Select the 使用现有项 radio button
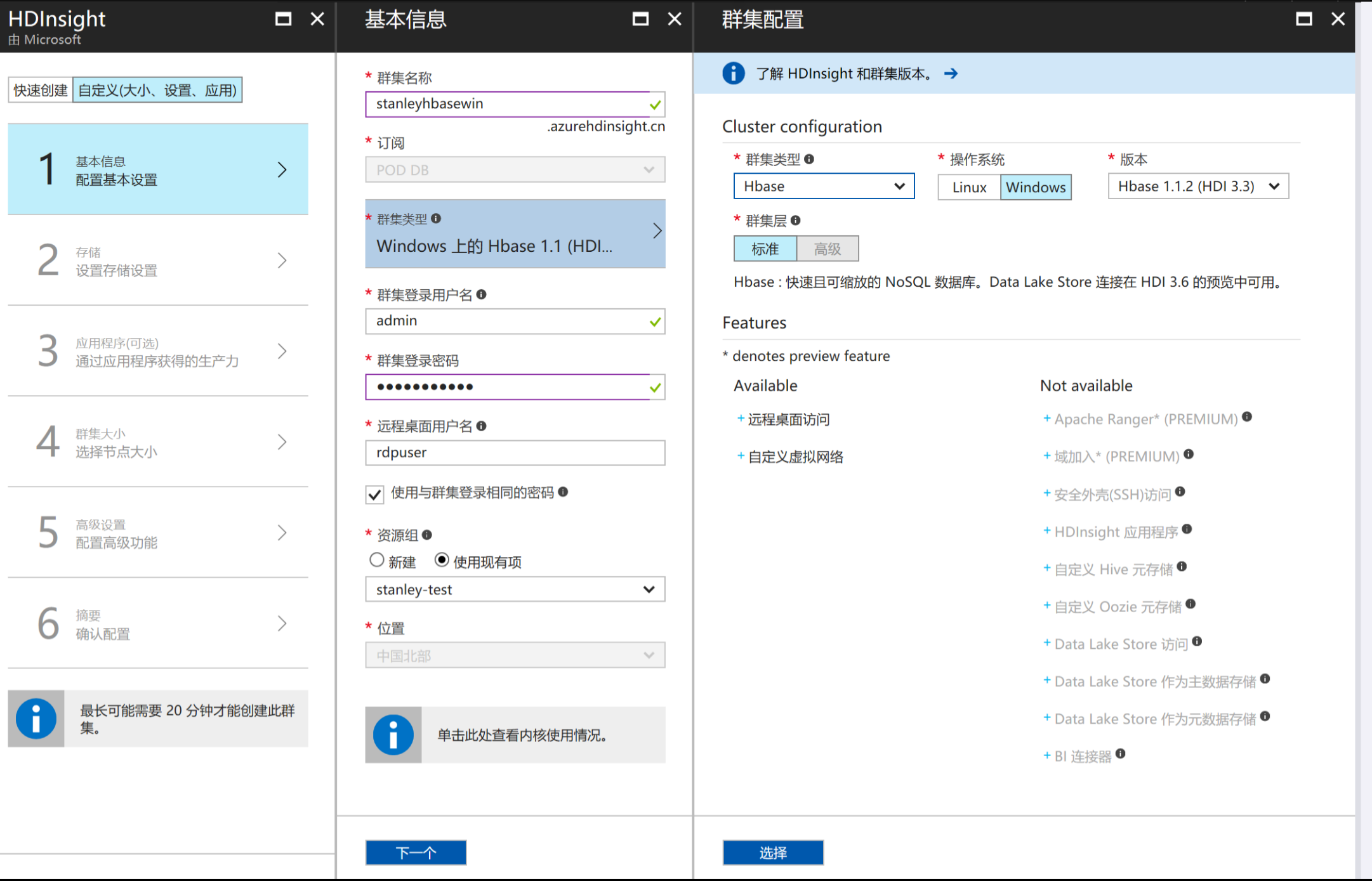 (x=442, y=560)
